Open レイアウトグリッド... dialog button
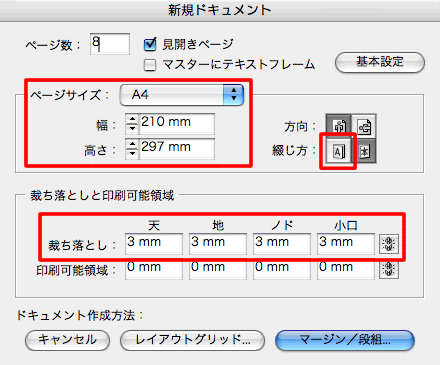This screenshot has width=440, height=365. [192, 340]
